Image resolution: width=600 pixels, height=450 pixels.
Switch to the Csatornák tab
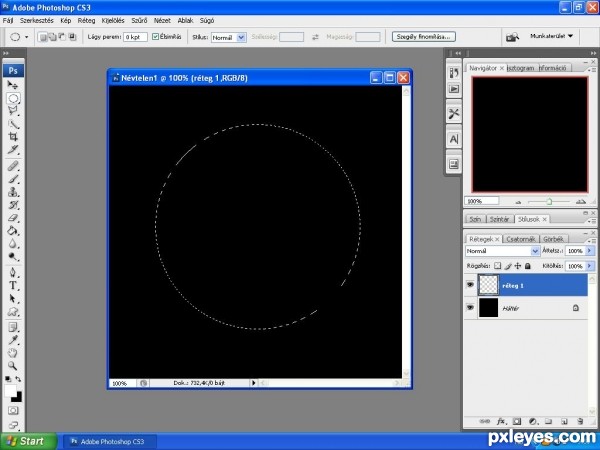[x=520, y=239]
